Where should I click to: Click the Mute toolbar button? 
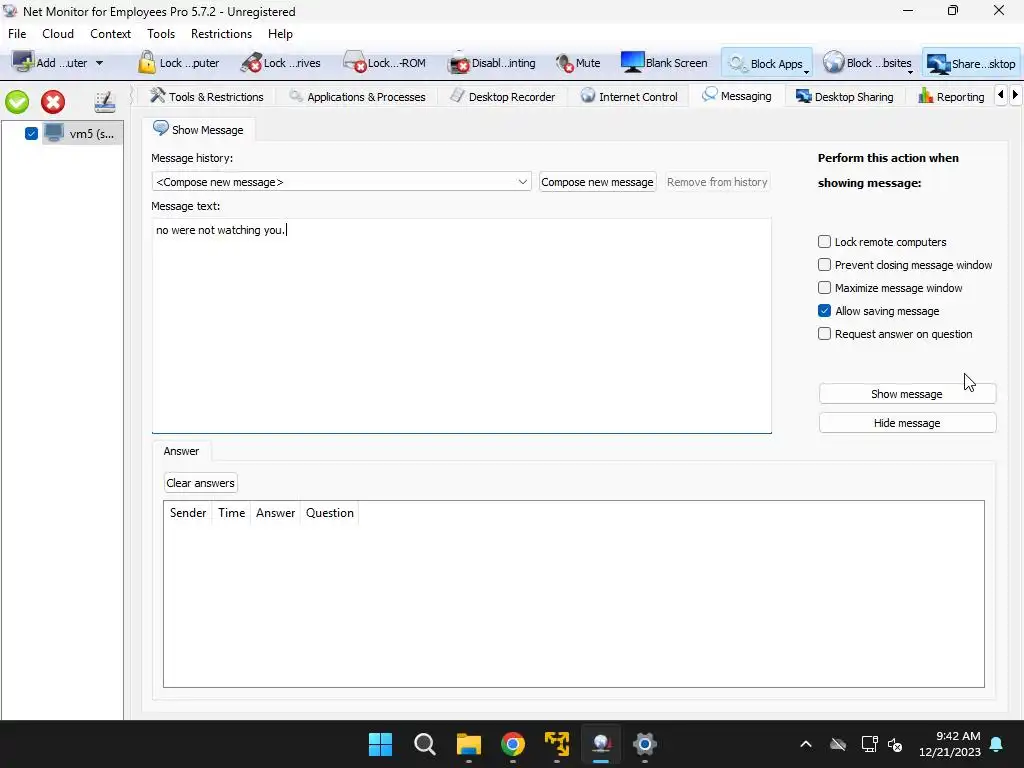(x=577, y=63)
